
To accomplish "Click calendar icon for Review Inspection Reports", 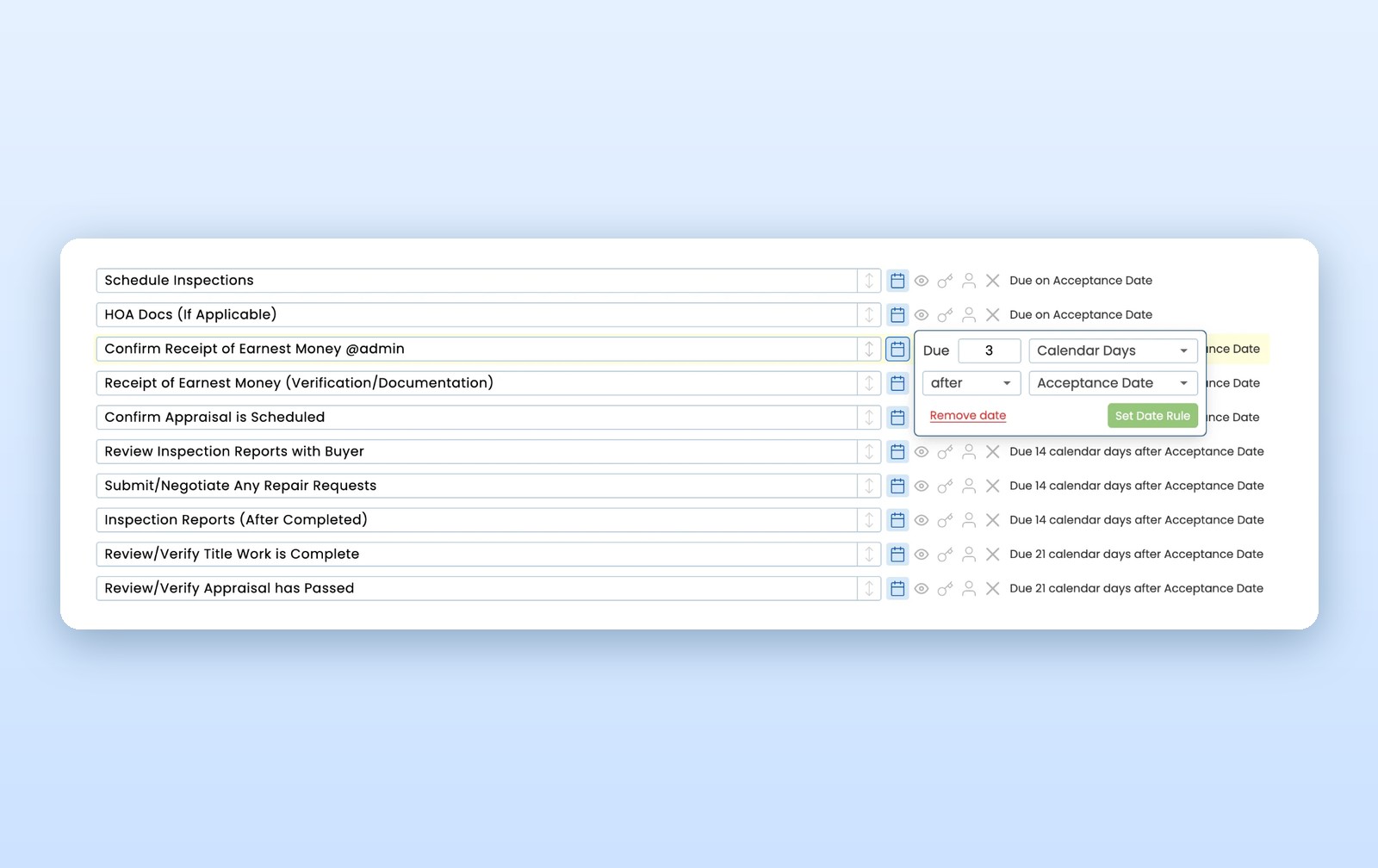I will pos(897,451).
